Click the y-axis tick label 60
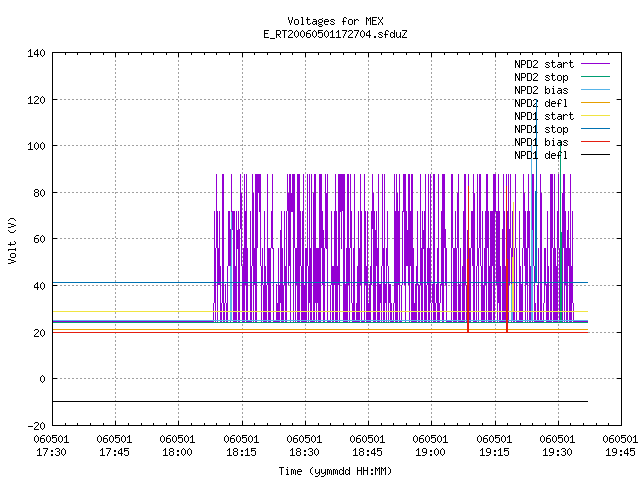 pos(39,239)
